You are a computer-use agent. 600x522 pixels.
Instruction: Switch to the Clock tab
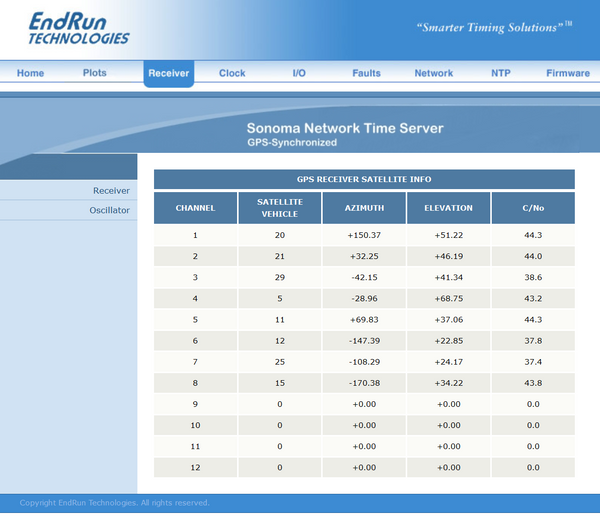(232, 73)
